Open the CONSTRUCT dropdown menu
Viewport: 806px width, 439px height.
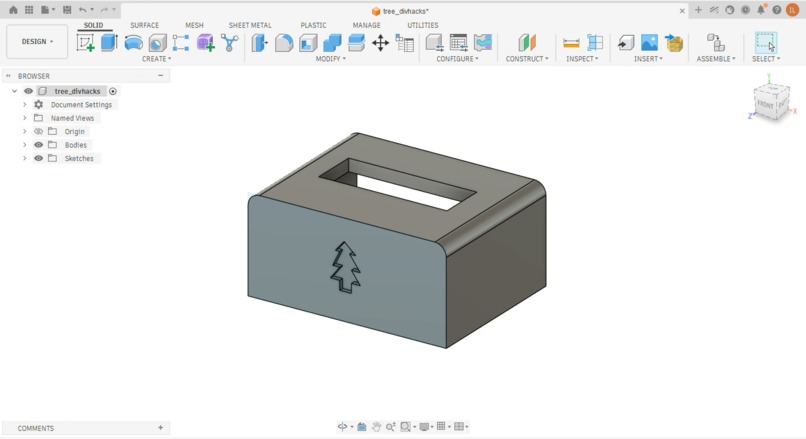pos(527,59)
